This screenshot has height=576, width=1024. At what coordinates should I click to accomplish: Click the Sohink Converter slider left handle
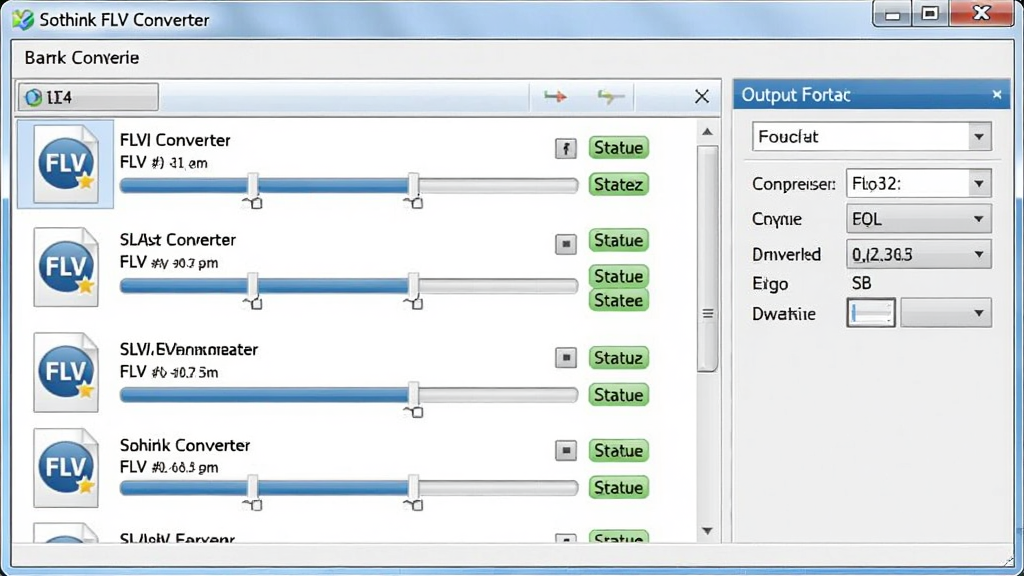point(253,487)
